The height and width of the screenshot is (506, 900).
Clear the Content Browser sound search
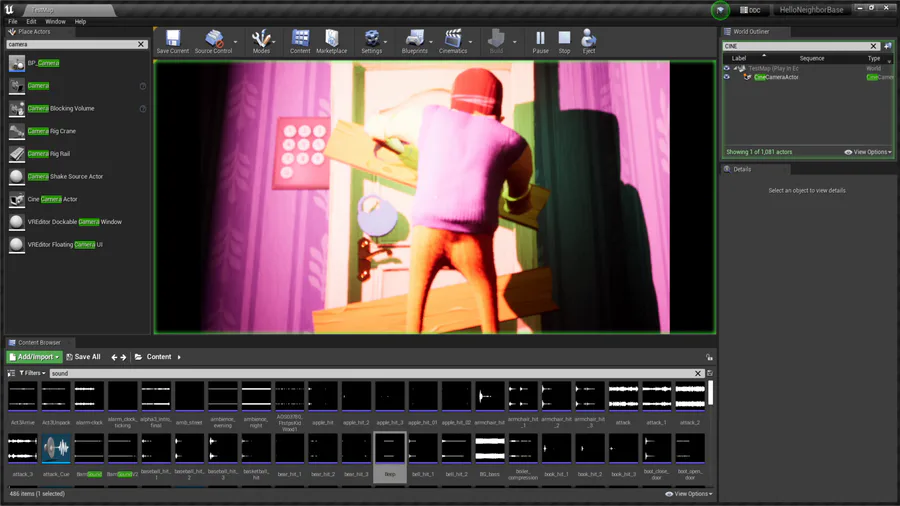698,373
